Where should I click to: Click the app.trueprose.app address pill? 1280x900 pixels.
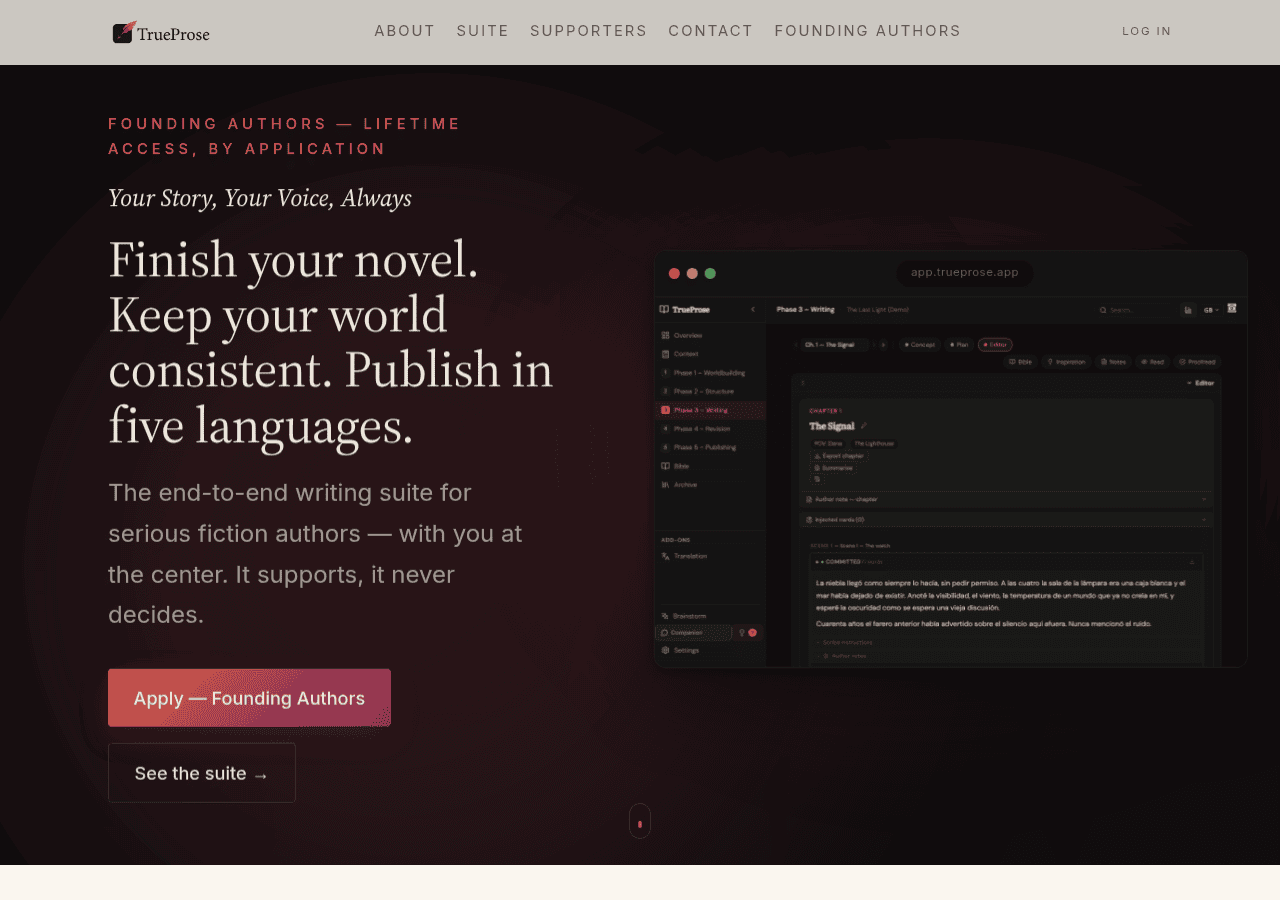(x=964, y=272)
